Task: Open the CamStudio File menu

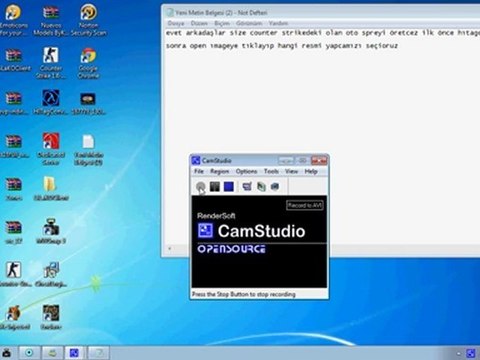Action: tap(199, 171)
